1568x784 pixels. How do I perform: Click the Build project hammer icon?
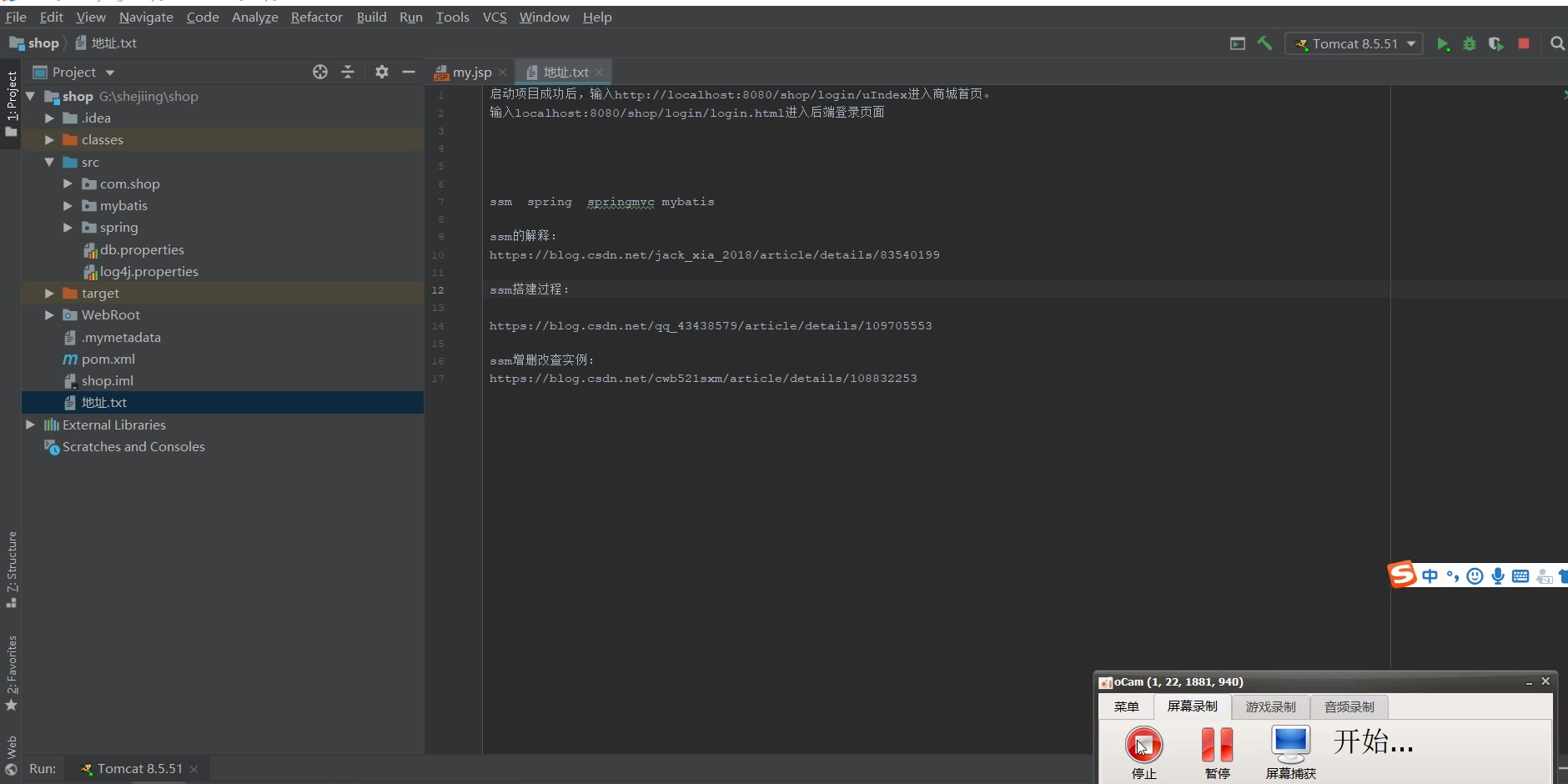click(1264, 43)
